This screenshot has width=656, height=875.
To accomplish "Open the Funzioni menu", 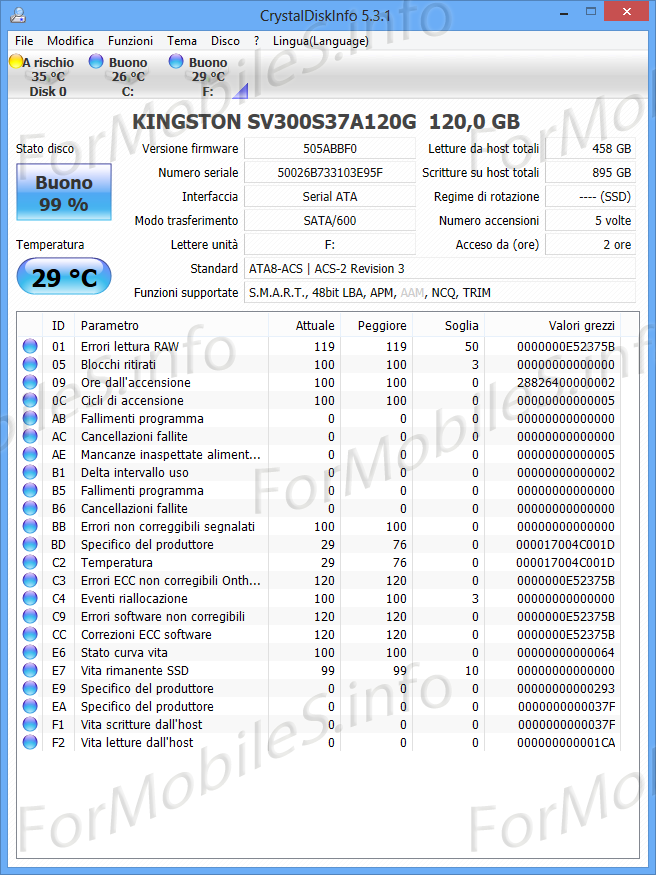I will 130,41.
